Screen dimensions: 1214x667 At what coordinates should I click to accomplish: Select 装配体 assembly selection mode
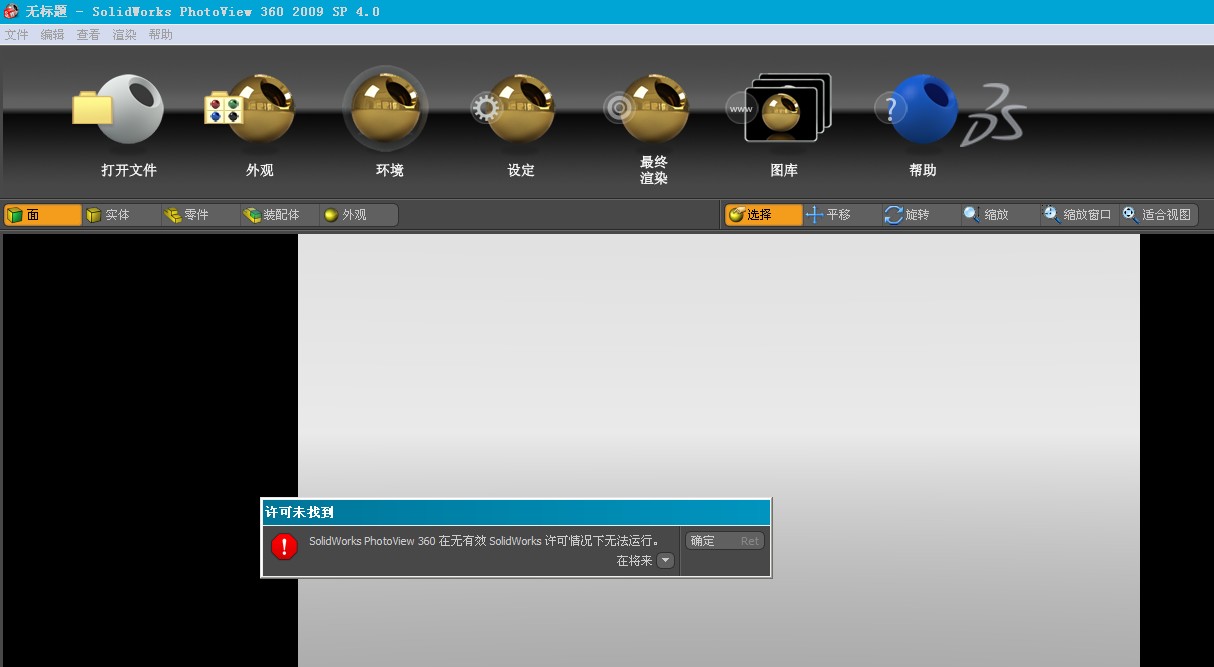click(280, 215)
